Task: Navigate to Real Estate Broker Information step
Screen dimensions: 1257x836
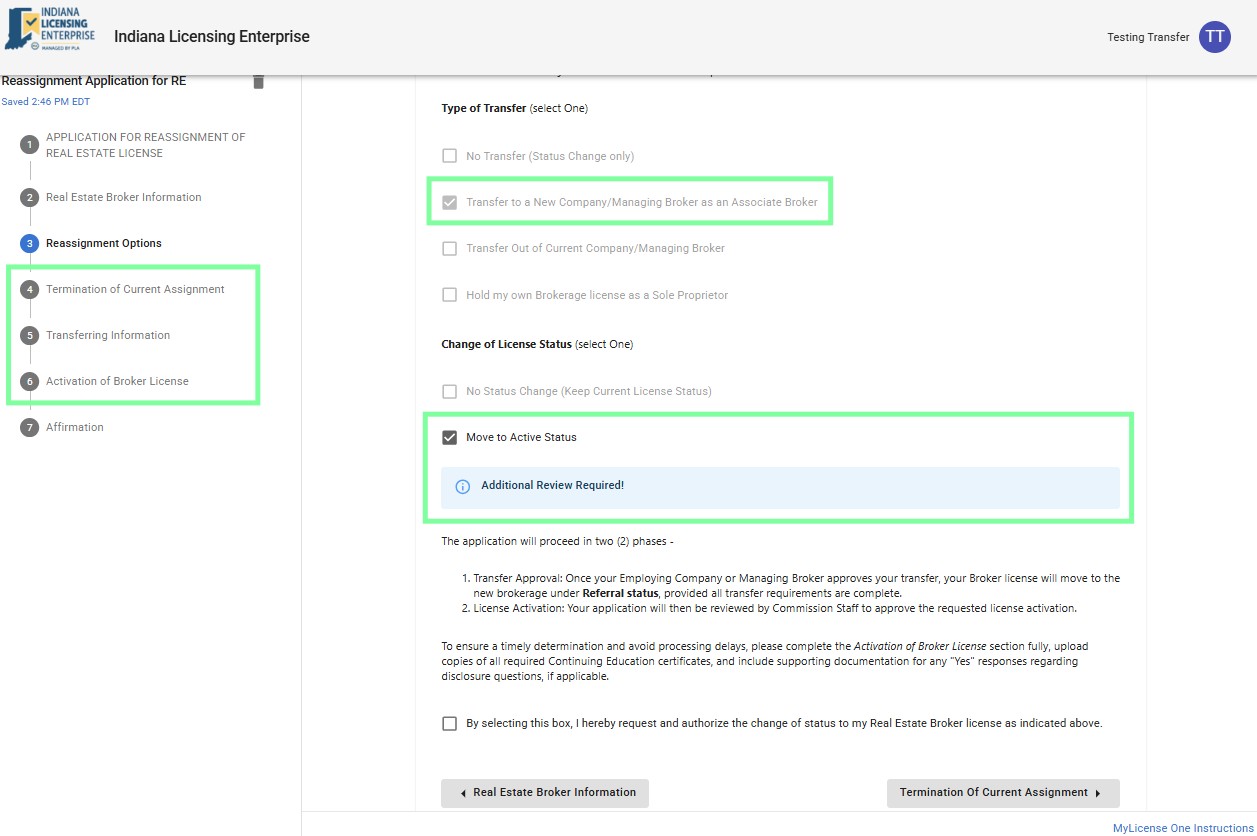Action: [x=124, y=197]
